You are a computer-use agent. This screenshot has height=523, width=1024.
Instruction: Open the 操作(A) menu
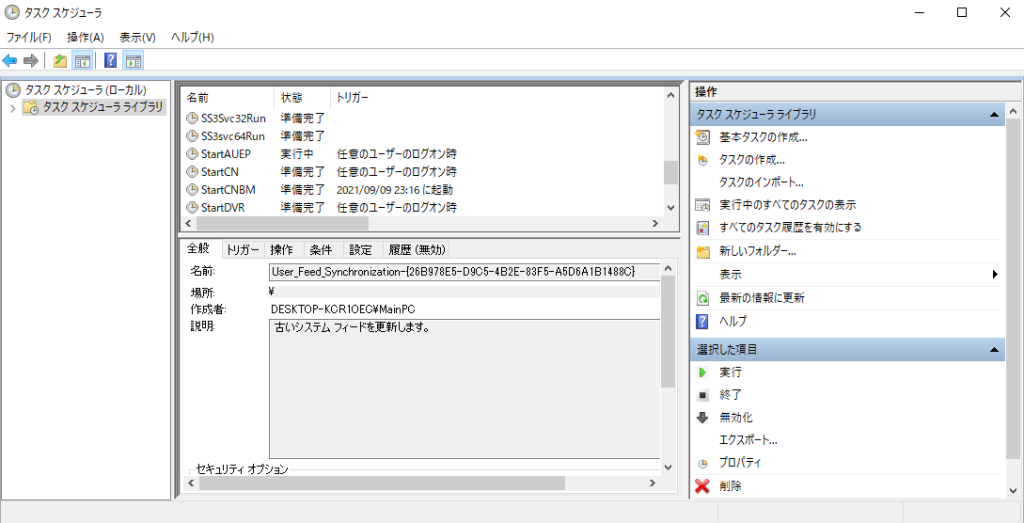pyautogui.click(x=85, y=37)
